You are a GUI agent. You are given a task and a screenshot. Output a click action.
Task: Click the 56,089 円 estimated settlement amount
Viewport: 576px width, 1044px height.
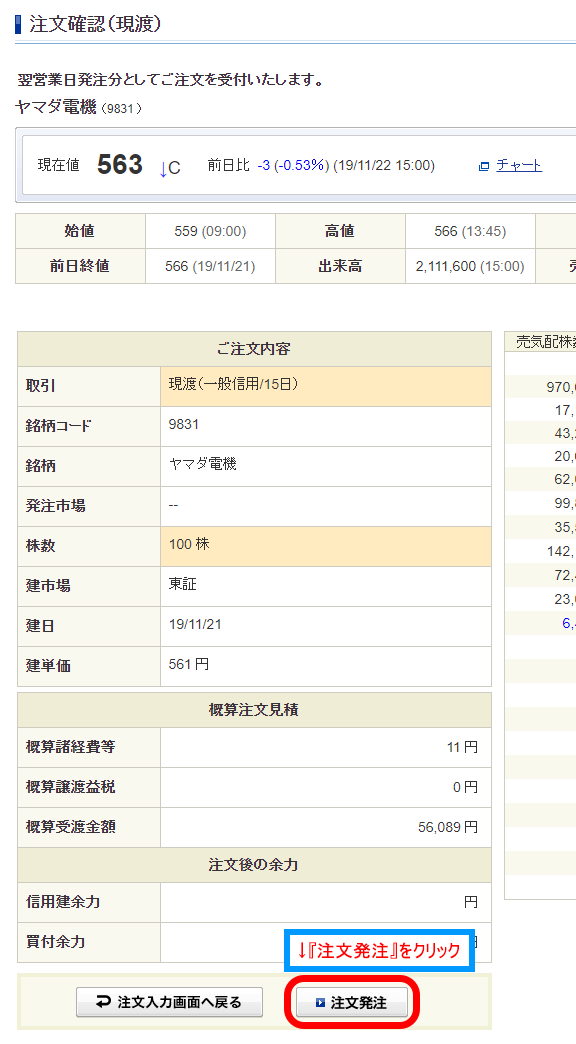[447, 827]
